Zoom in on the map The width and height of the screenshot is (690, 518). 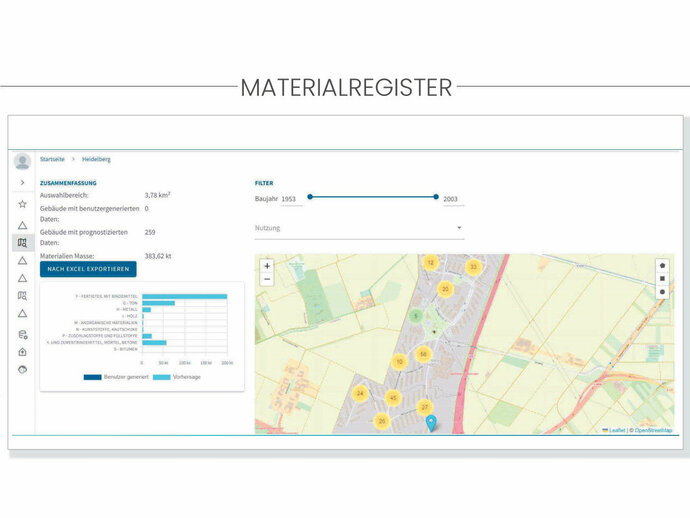[x=267, y=266]
